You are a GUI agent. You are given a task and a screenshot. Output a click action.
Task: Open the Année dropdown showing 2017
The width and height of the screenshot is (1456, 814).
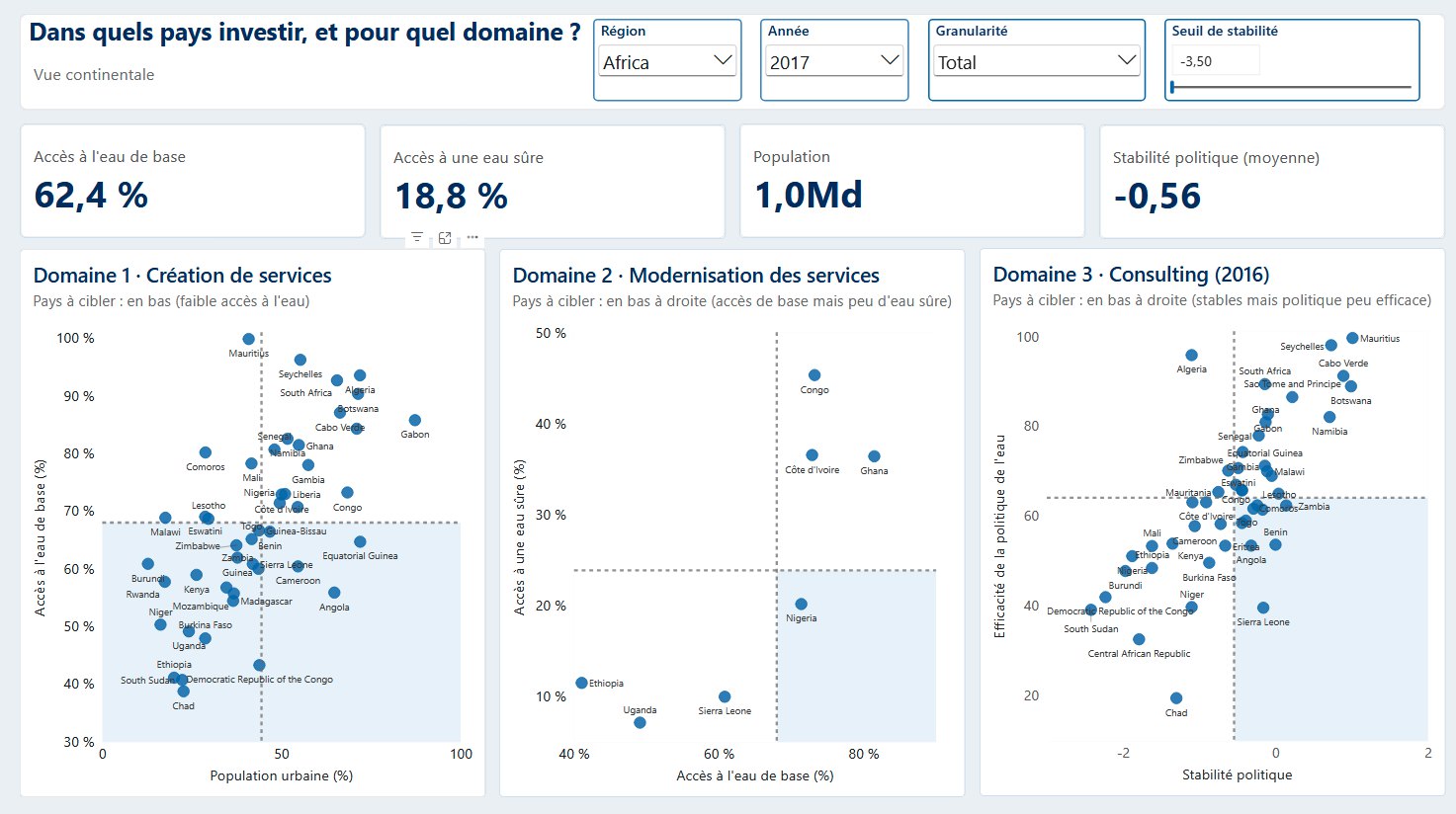834,62
